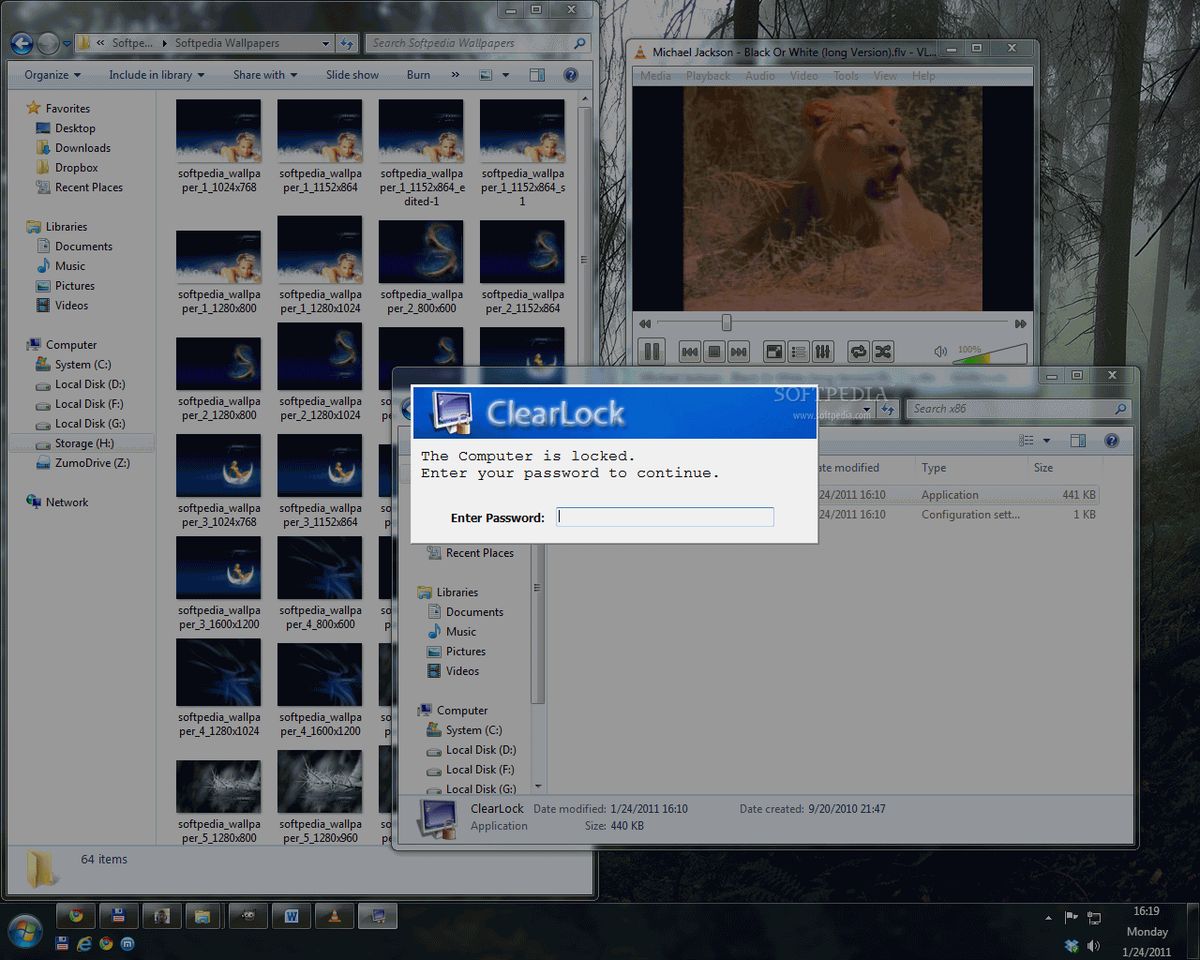Show VLC extended settings equalizer icon
The width and height of the screenshot is (1200, 960).
tap(823, 351)
